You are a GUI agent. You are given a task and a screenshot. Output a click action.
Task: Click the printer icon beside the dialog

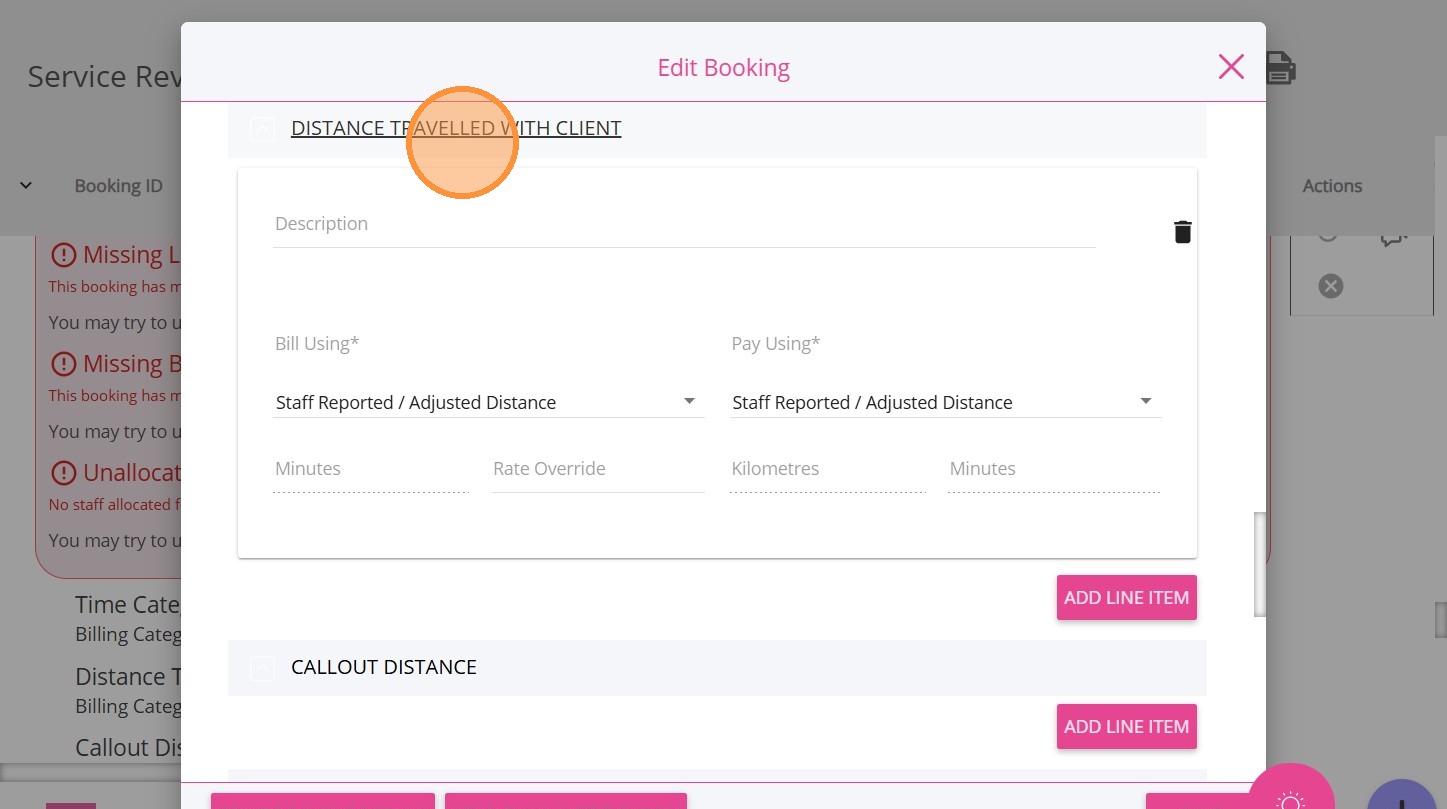coord(1281,68)
